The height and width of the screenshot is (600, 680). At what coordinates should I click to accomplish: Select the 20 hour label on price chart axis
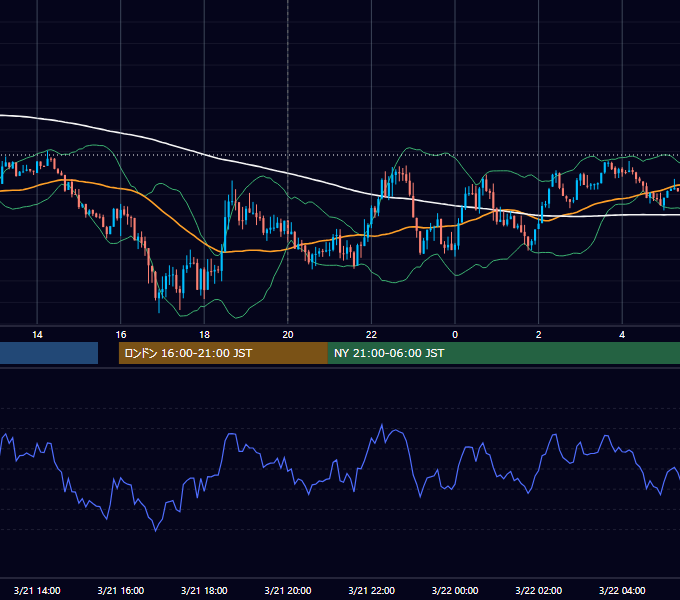[x=288, y=335]
